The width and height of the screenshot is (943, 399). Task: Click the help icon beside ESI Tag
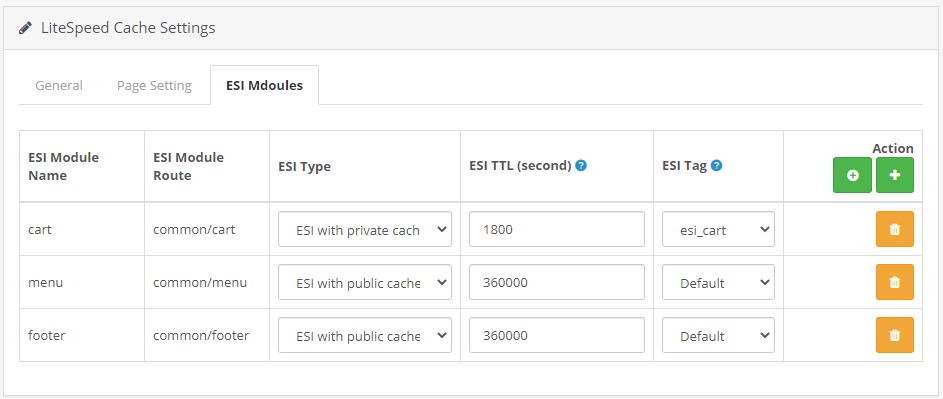[x=716, y=165]
